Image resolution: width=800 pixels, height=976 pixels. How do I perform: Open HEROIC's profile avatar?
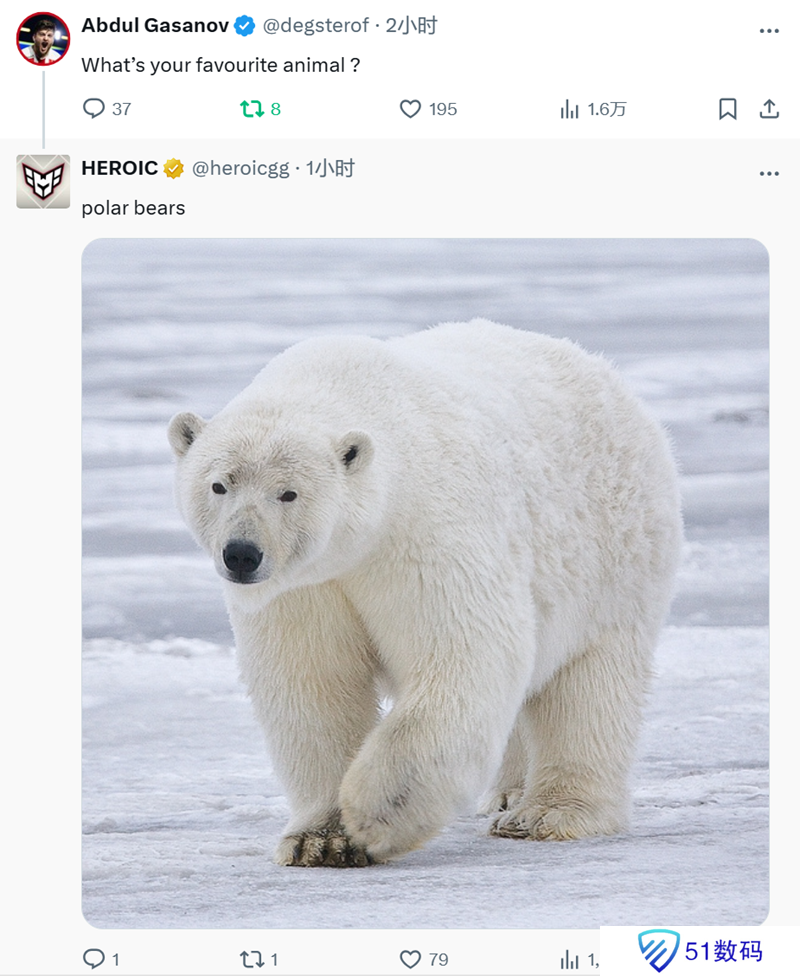(43, 182)
